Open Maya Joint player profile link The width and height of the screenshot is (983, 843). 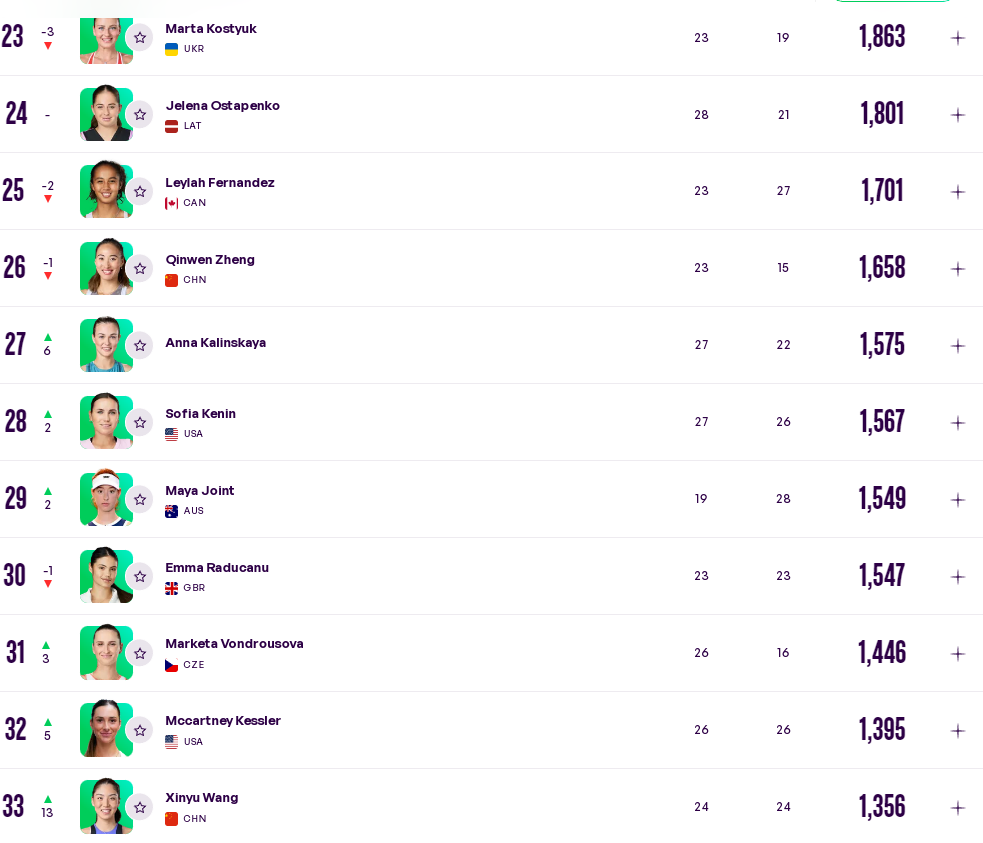click(199, 491)
